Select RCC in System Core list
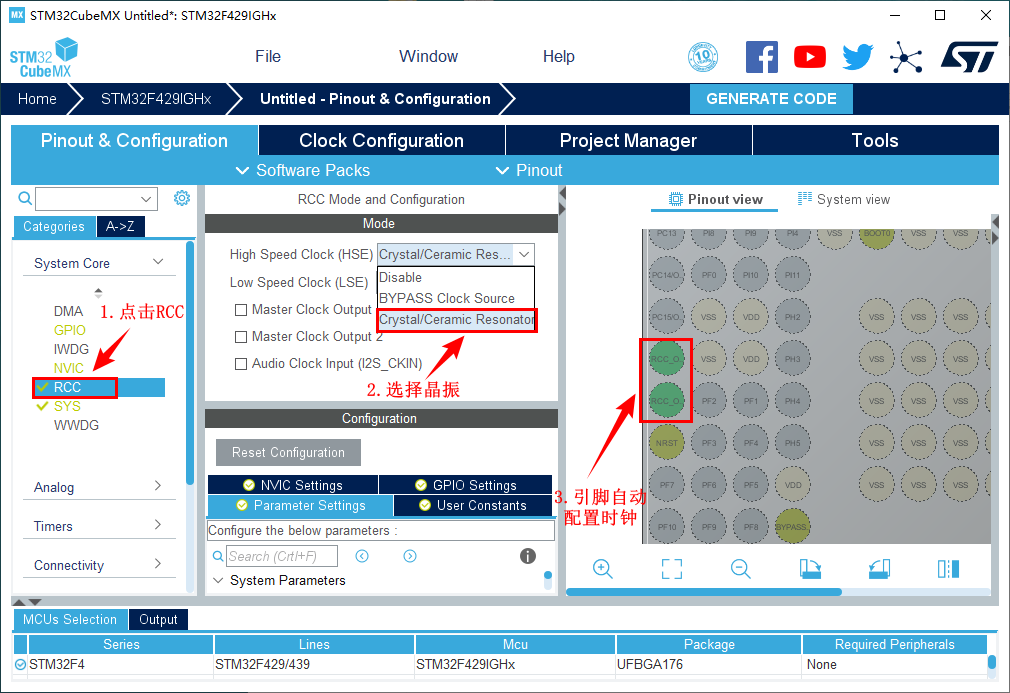Viewport: 1010px width, 693px height. 68,387
